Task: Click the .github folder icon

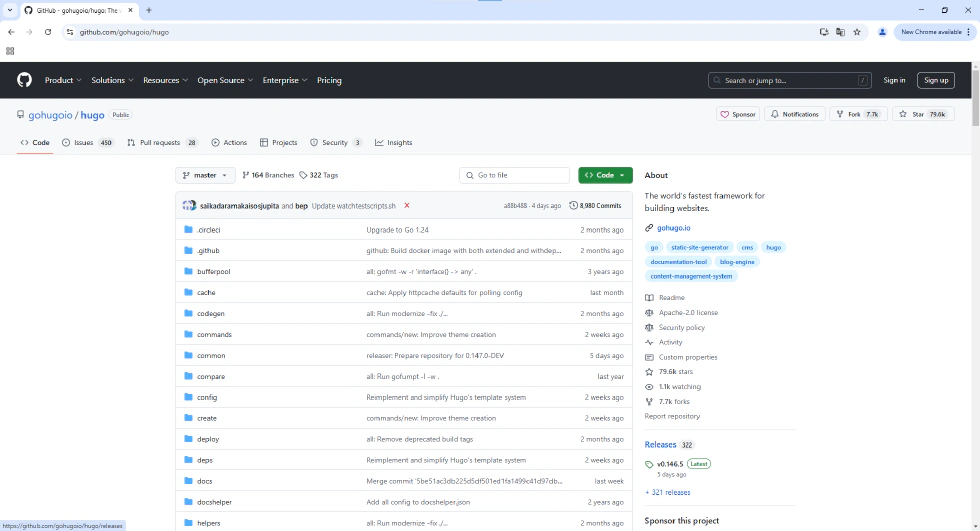Action: (x=187, y=251)
